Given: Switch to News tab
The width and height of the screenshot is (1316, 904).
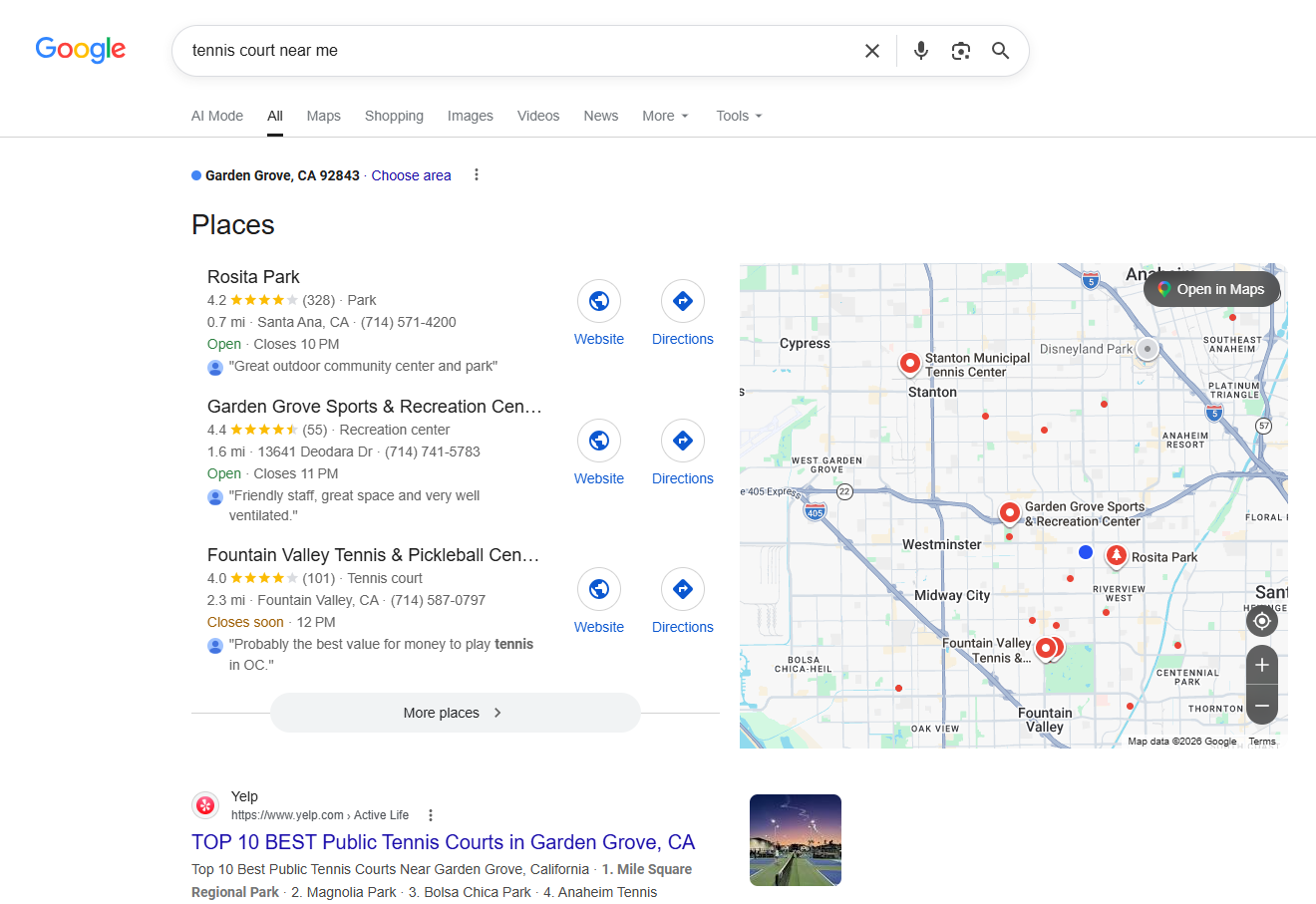Looking at the screenshot, I should point(601,116).
